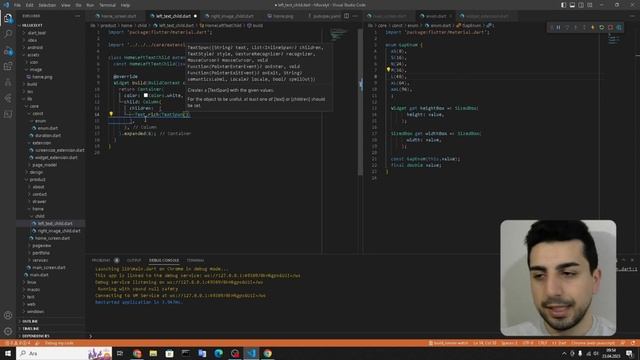Open the File menu
This screenshot has width=640, height=360.
(x=17, y=5)
